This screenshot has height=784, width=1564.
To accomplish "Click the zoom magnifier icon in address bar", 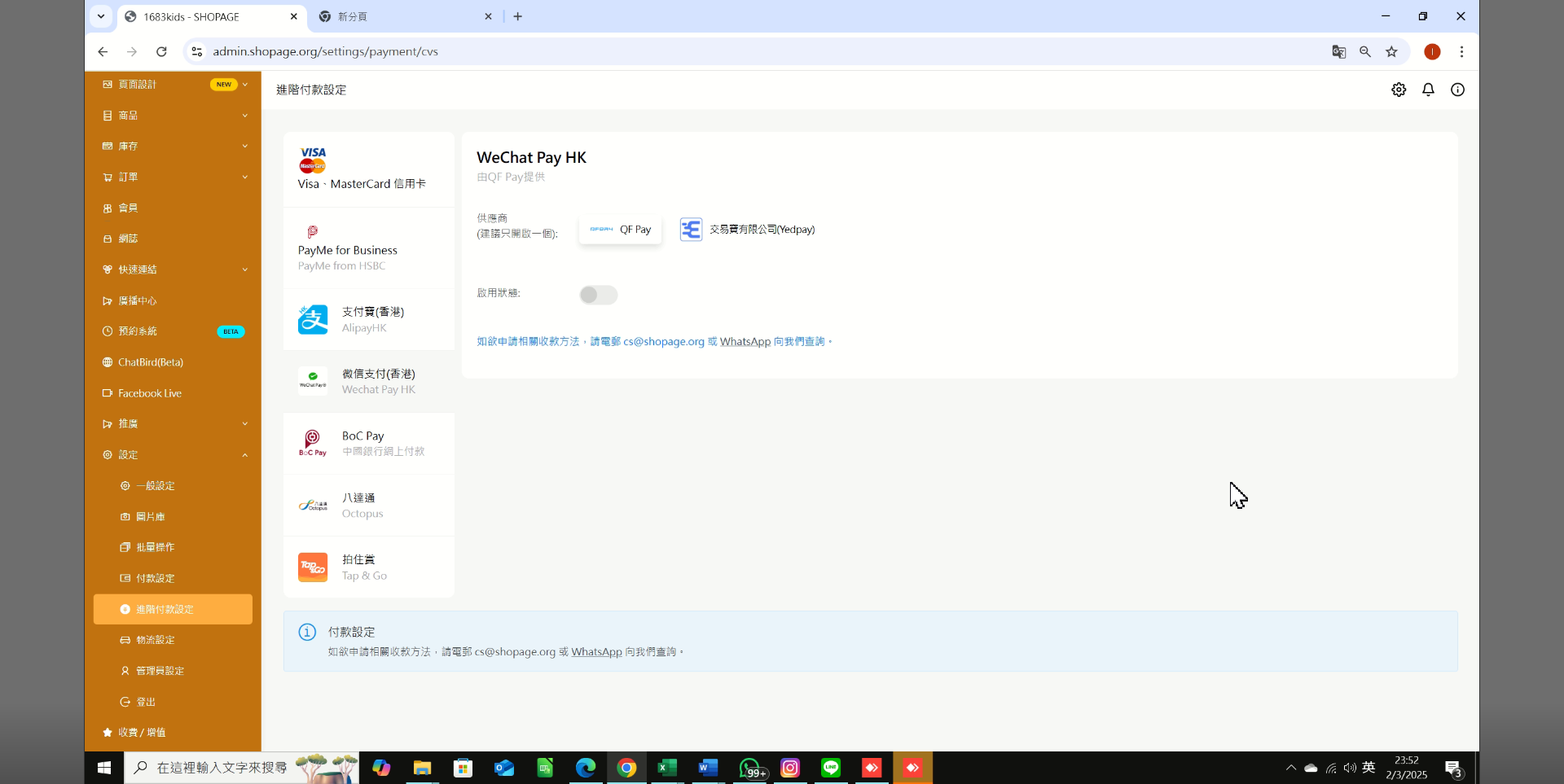I will [1365, 51].
